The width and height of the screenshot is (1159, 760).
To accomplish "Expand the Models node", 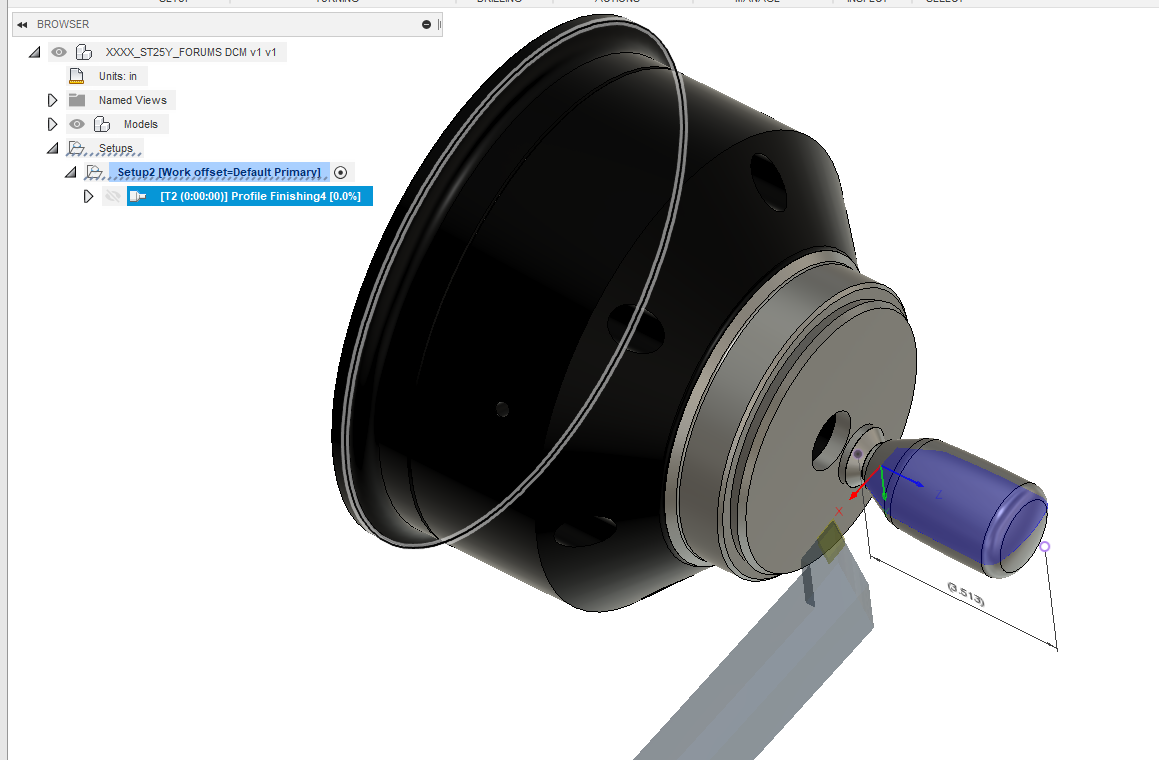I will coord(51,123).
